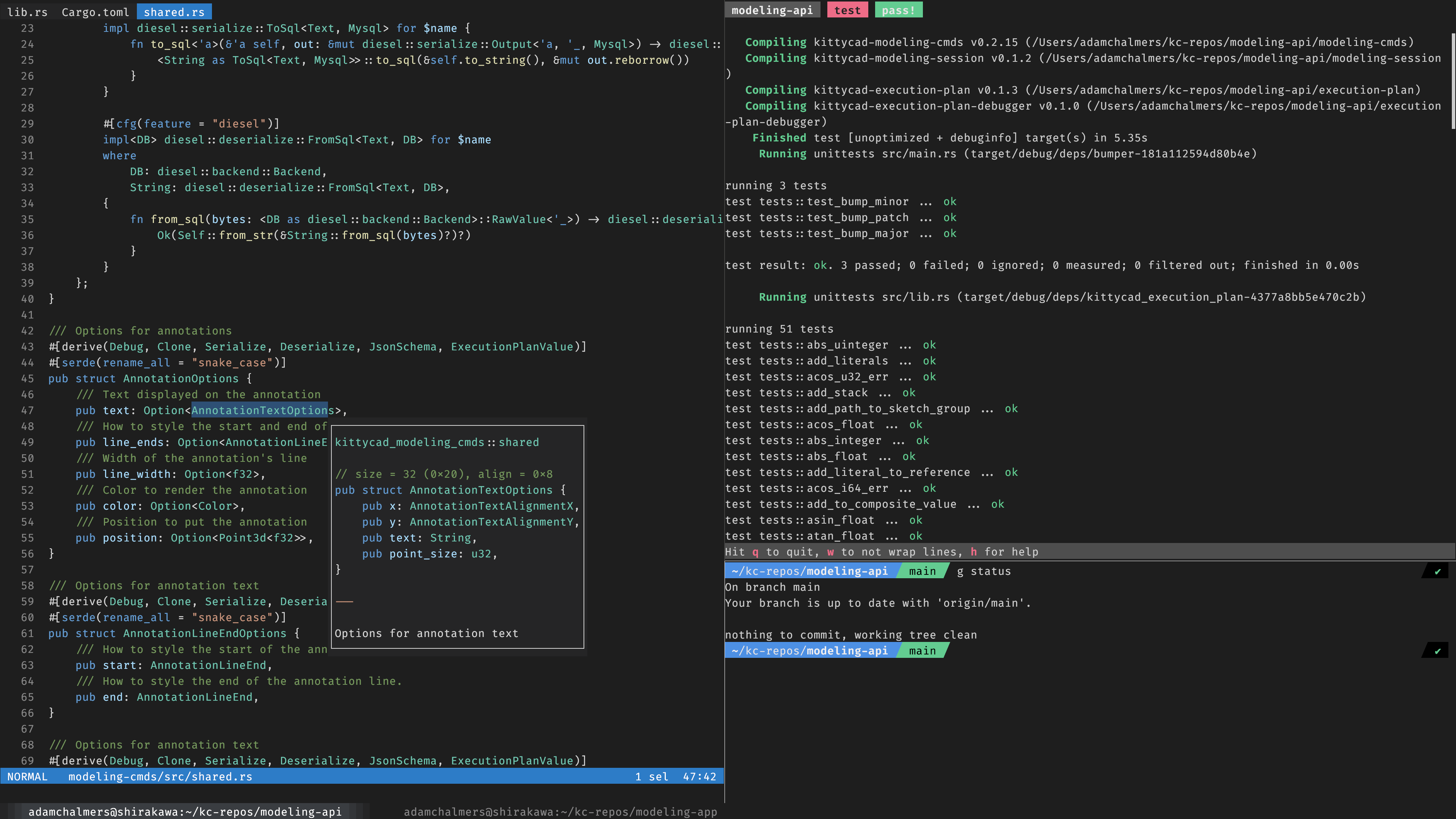1456x819 pixels.
Task: Click the 'g status' command text
Action: point(984,571)
